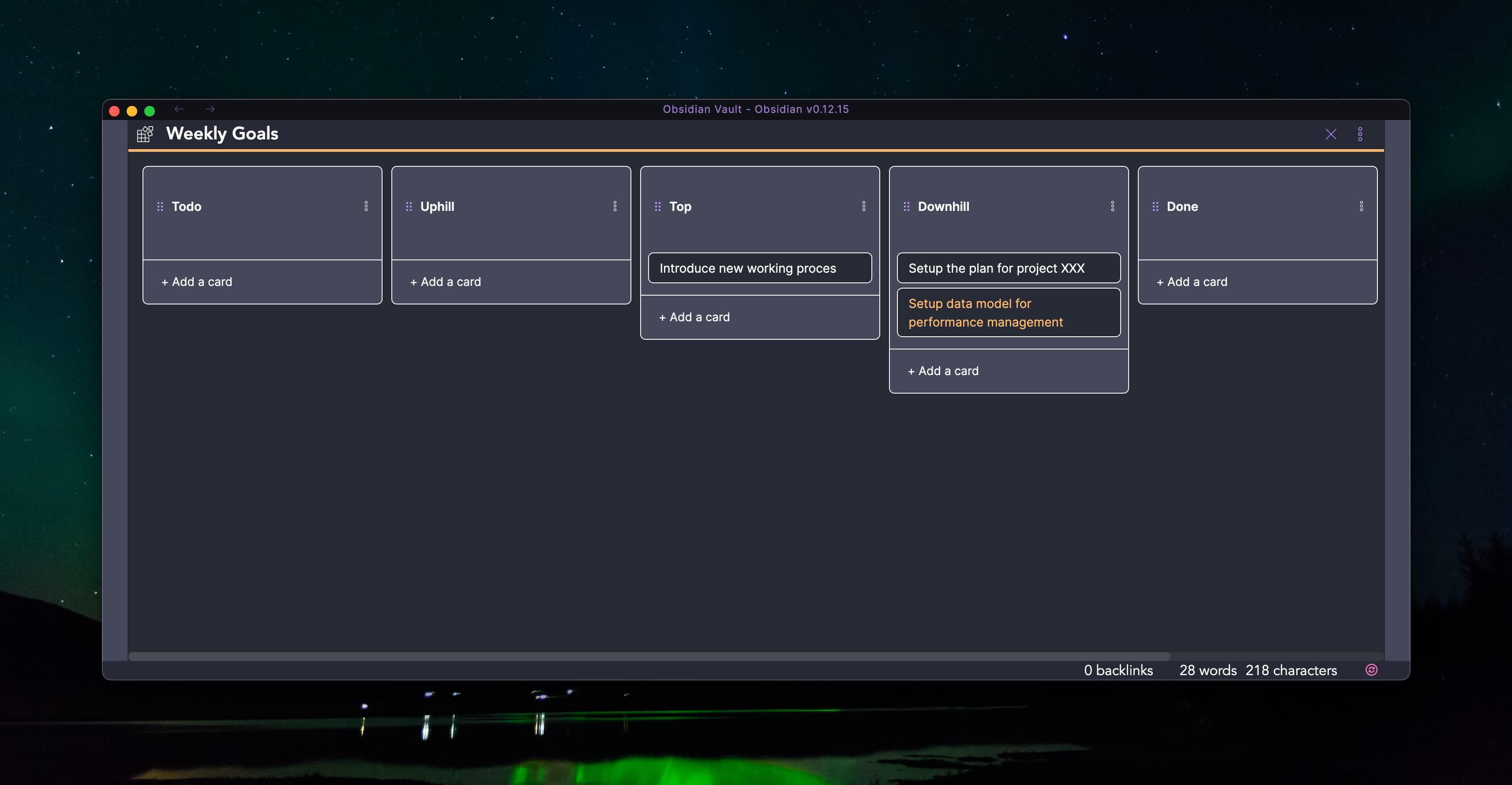The height and width of the screenshot is (785, 1512).
Task: Add a card to the Done list
Action: point(1192,282)
